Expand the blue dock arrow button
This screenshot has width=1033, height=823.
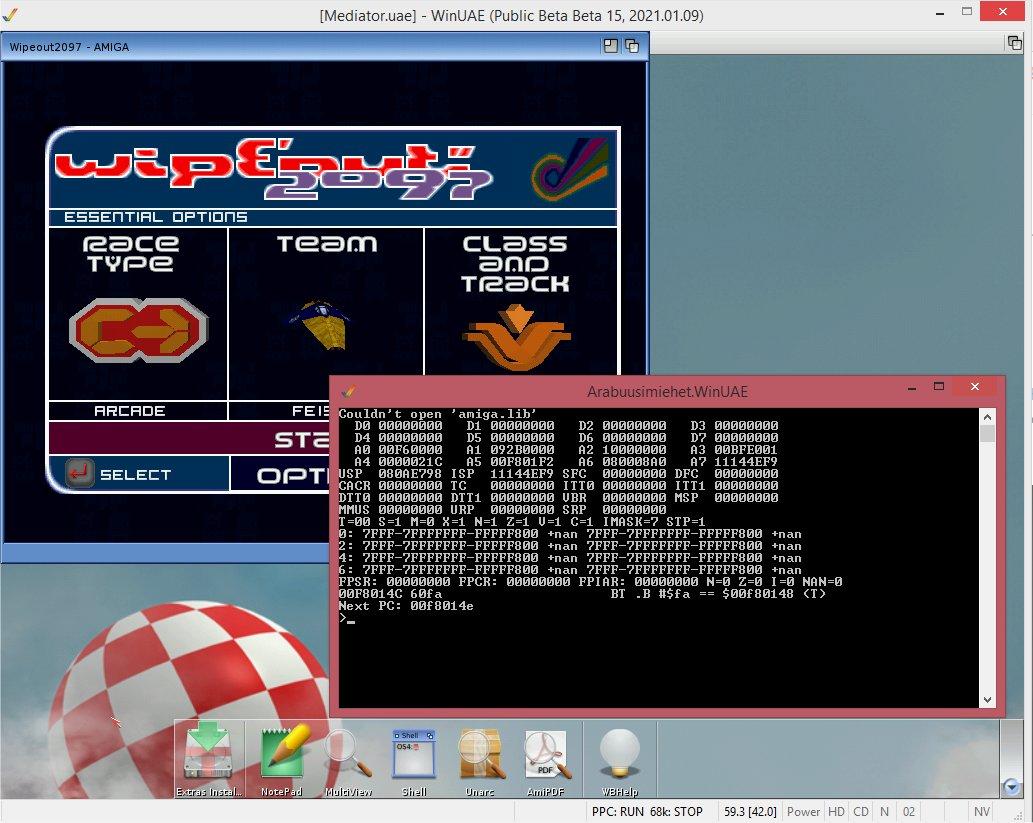[x=1012, y=787]
